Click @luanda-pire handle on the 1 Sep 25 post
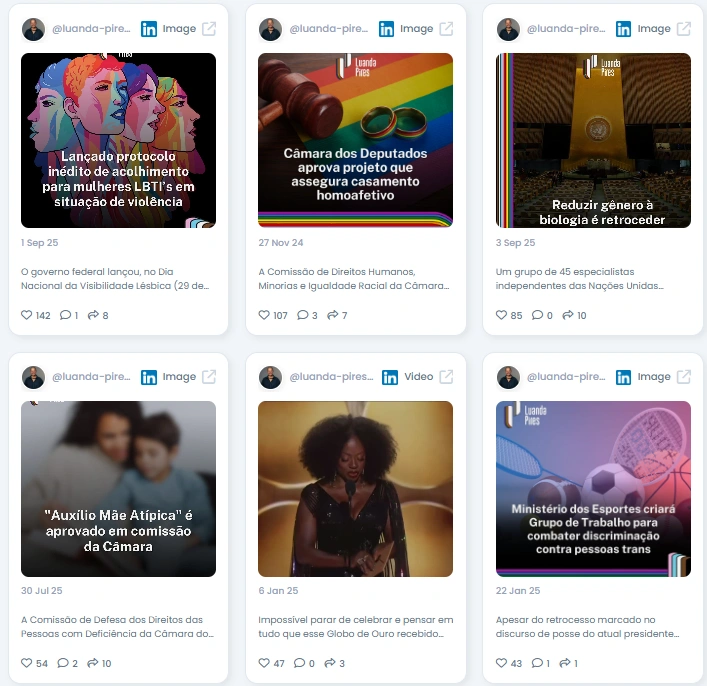The height and width of the screenshot is (686, 707). click(x=91, y=29)
